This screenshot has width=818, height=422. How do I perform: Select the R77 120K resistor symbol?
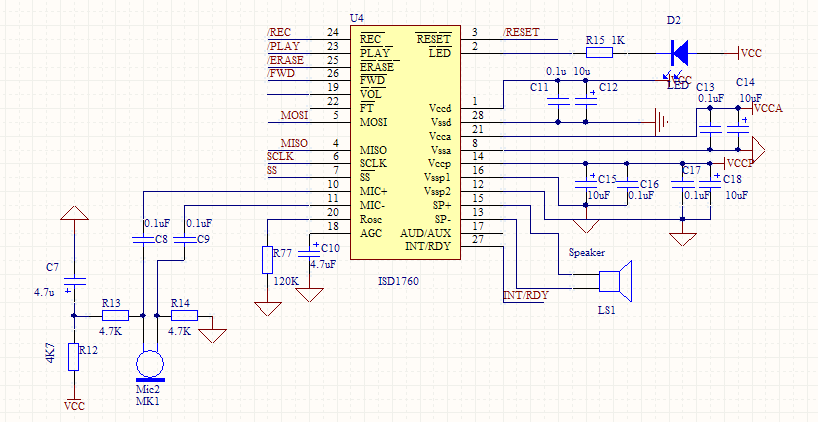[x=266, y=260]
